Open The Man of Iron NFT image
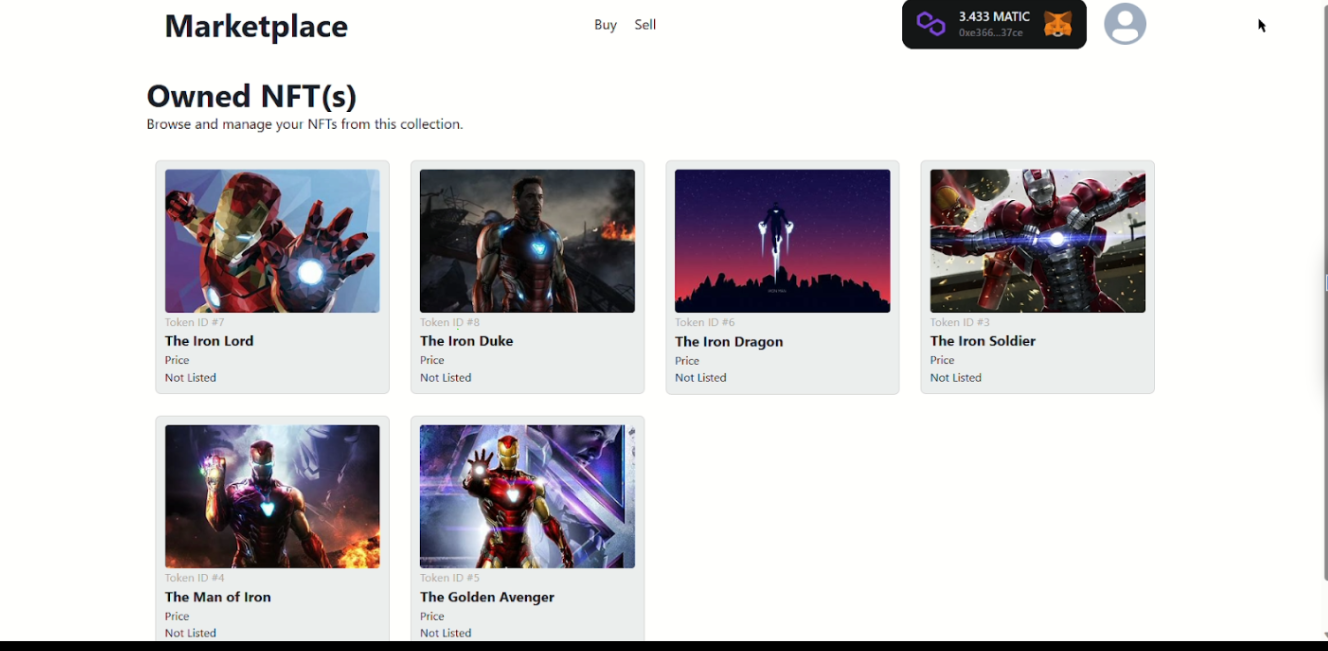 (272, 497)
